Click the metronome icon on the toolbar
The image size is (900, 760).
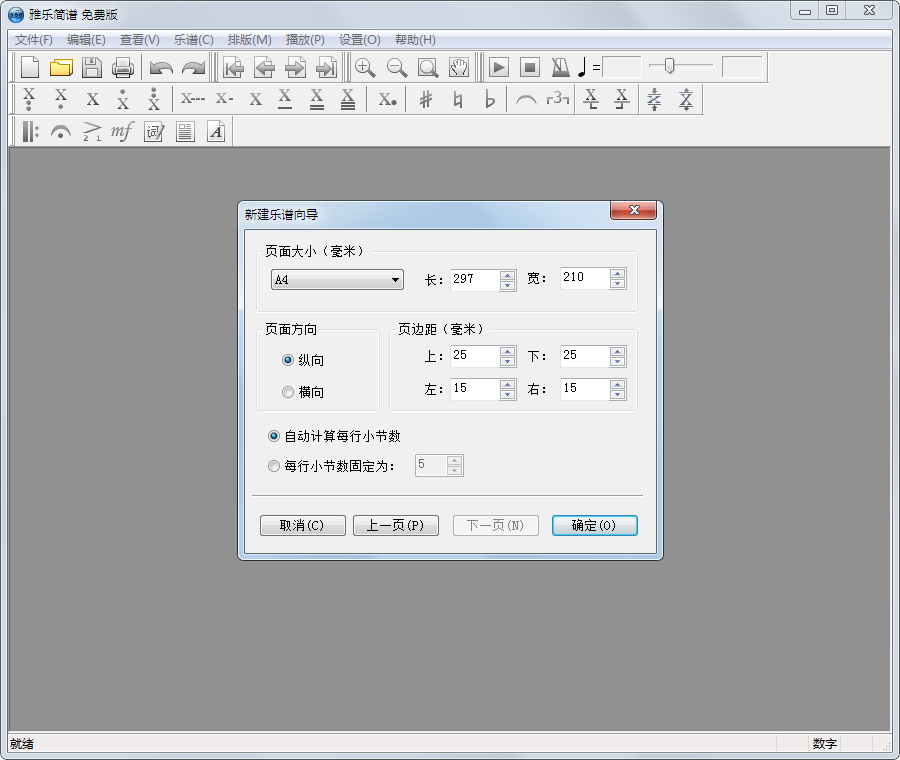pyautogui.click(x=559, y=67)
